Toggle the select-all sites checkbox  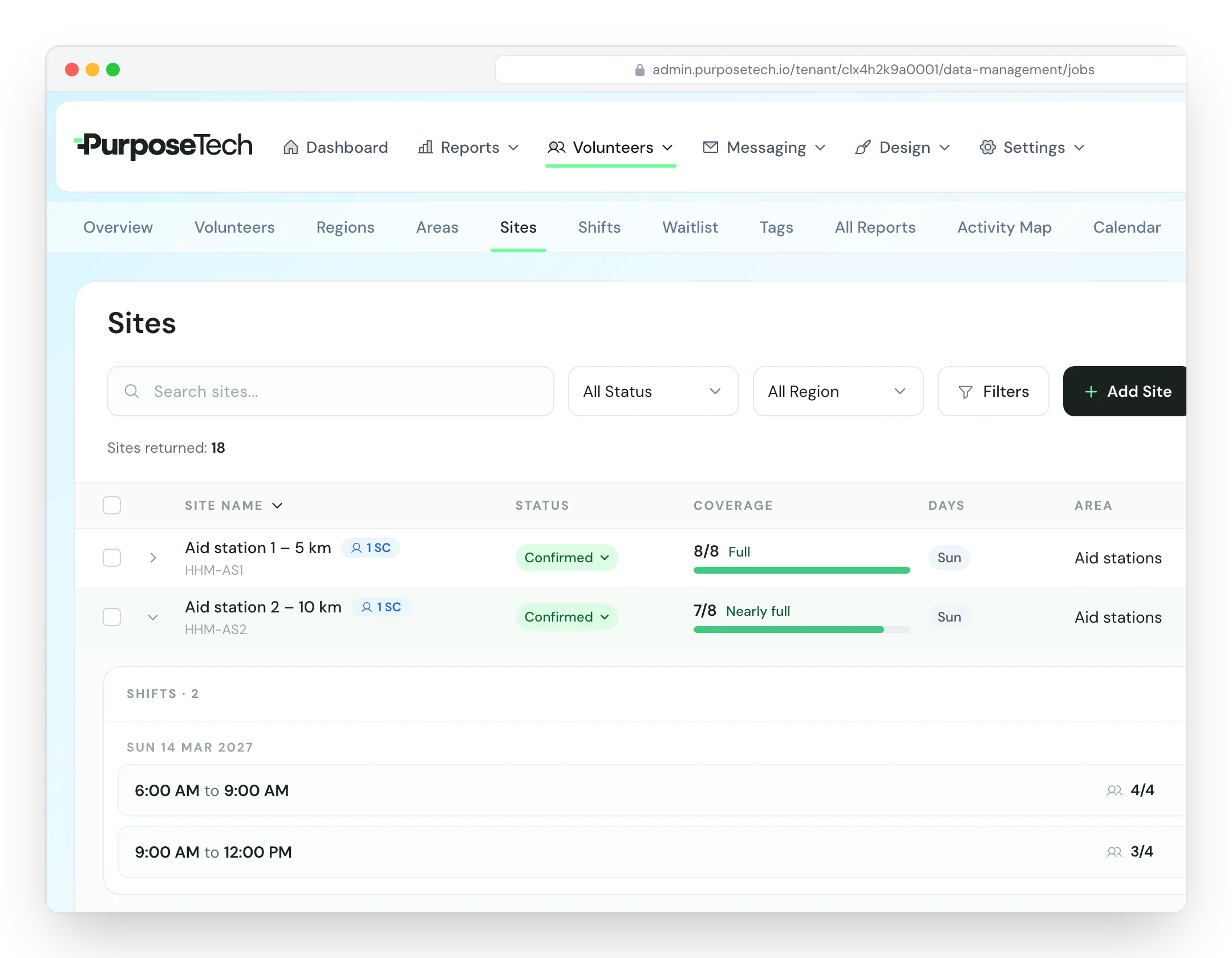(112, 505)
